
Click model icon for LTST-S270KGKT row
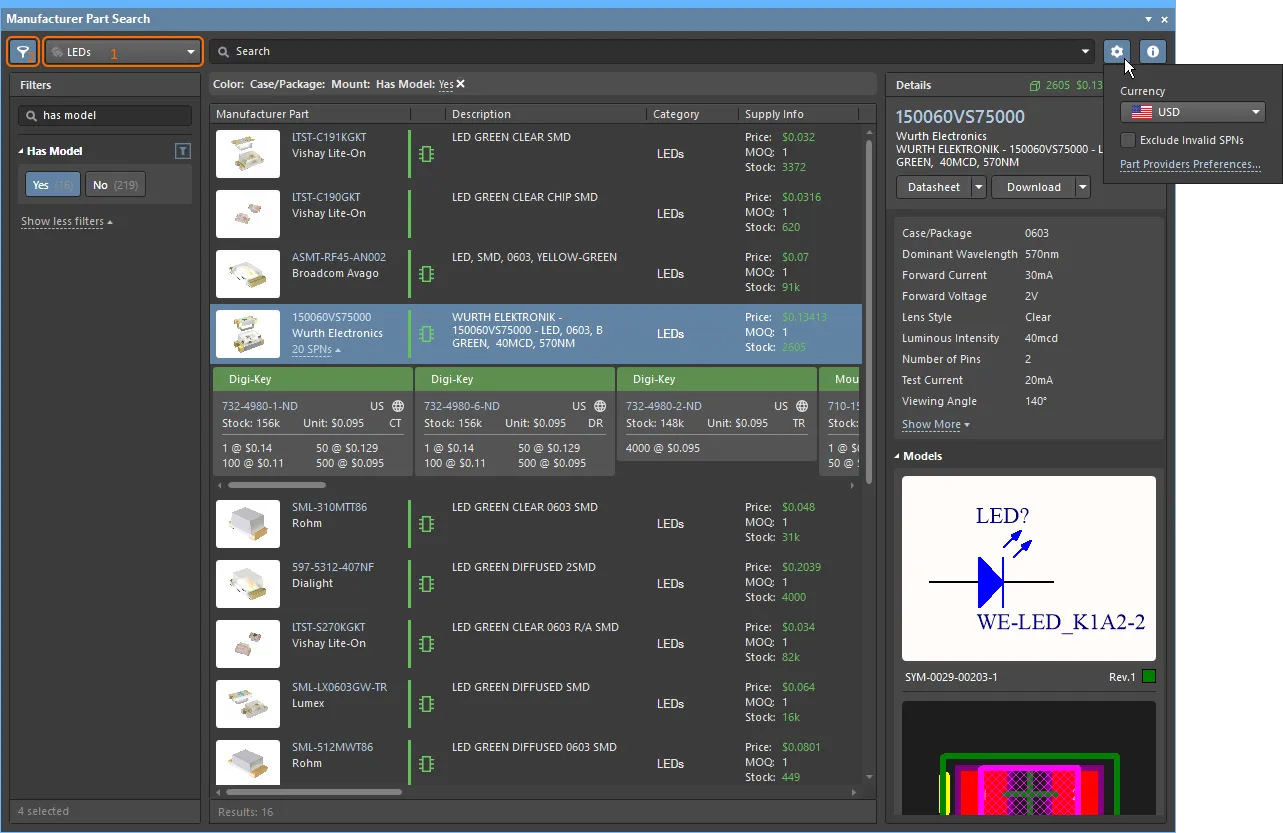(426, 644)
